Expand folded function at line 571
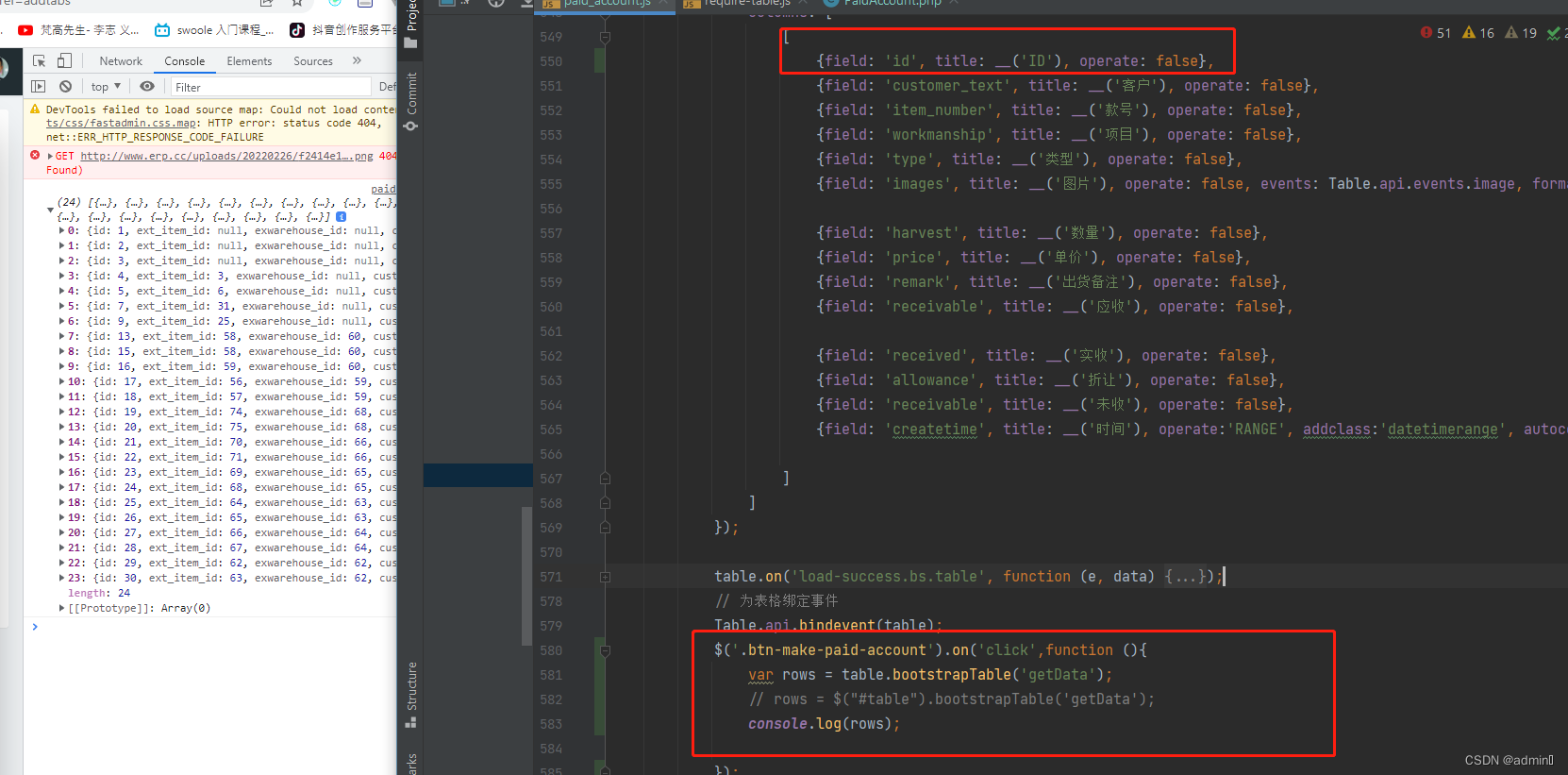 (605, 577)
